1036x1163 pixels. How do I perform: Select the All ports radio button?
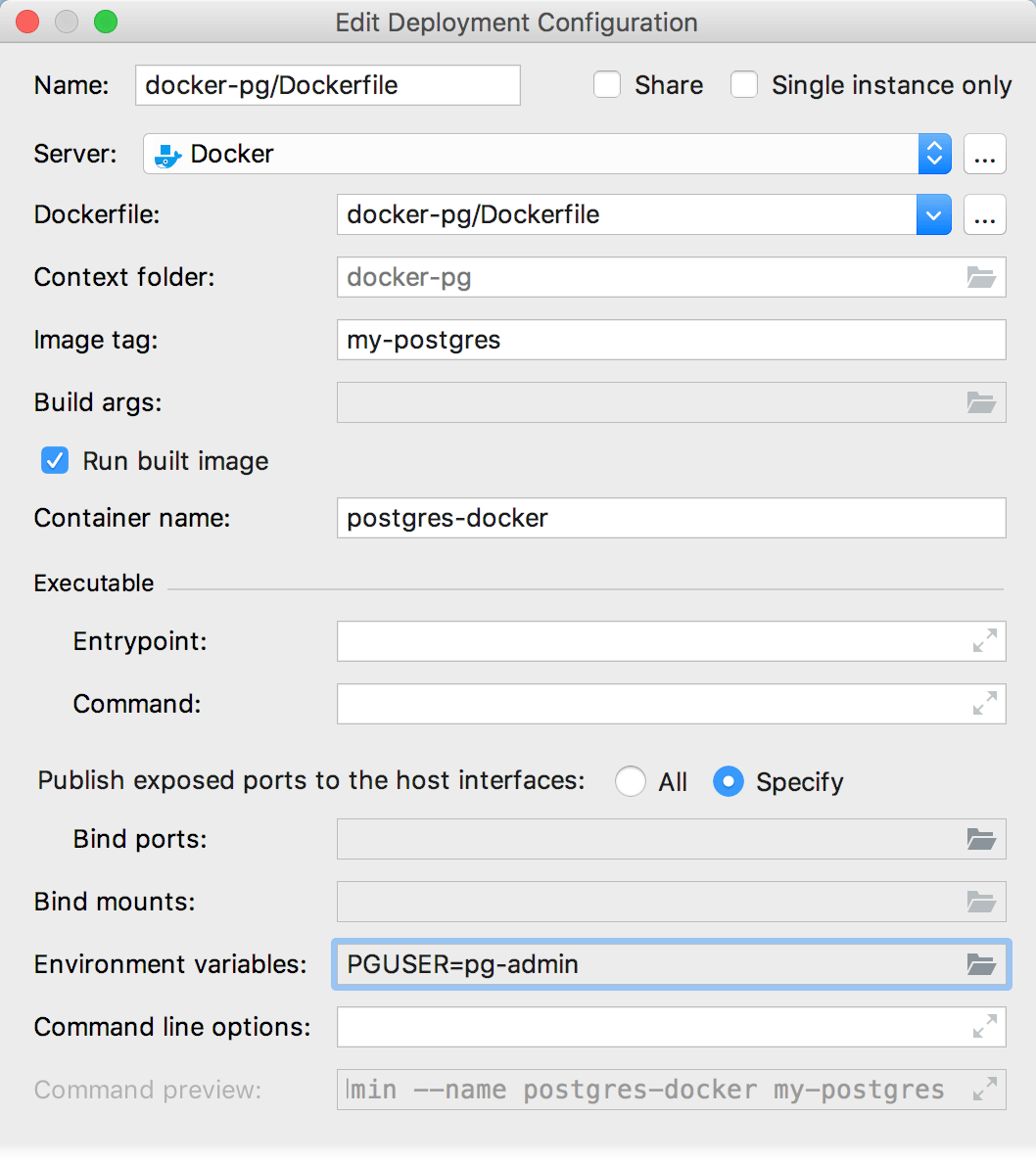tap(631, 781)
